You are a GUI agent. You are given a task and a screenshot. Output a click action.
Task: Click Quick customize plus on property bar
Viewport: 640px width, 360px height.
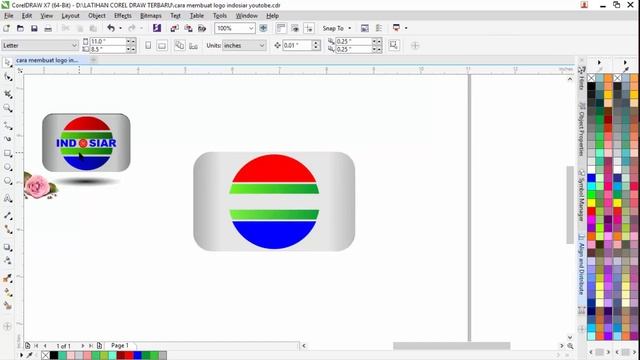tap(415, 45)
